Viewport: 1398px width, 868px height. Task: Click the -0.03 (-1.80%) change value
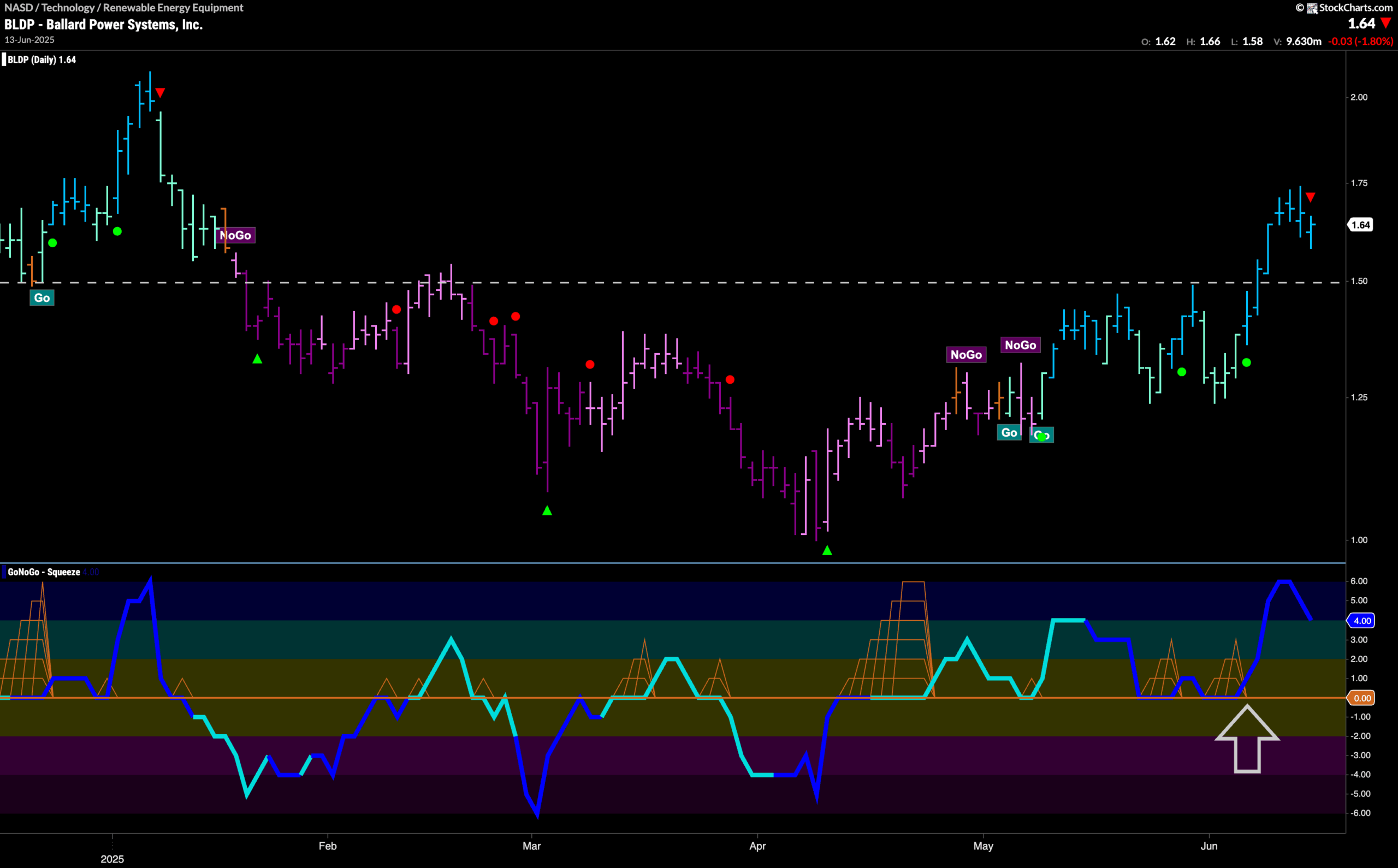pos(1361,41)
